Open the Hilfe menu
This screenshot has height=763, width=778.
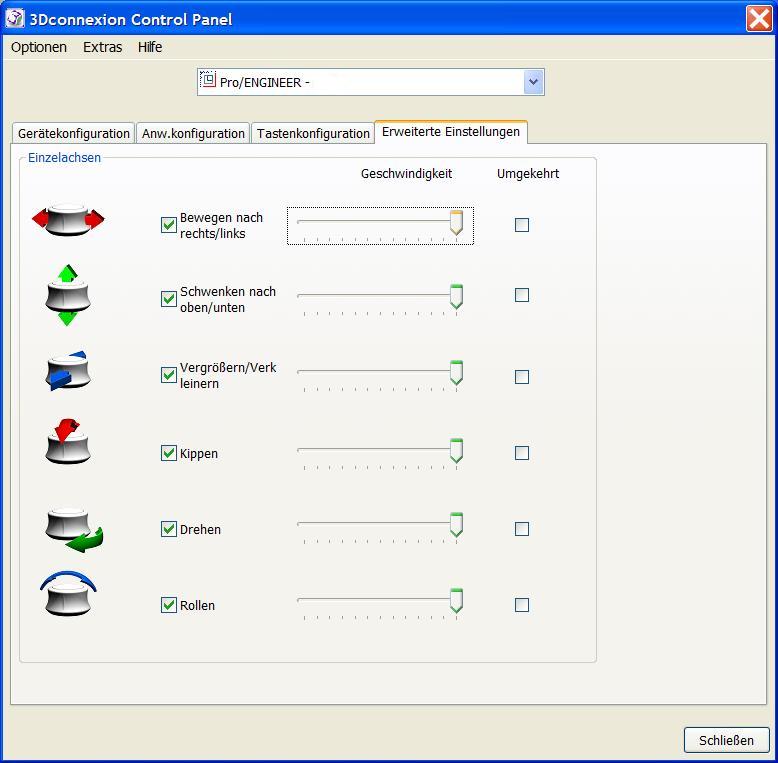(x=150, y=47)
